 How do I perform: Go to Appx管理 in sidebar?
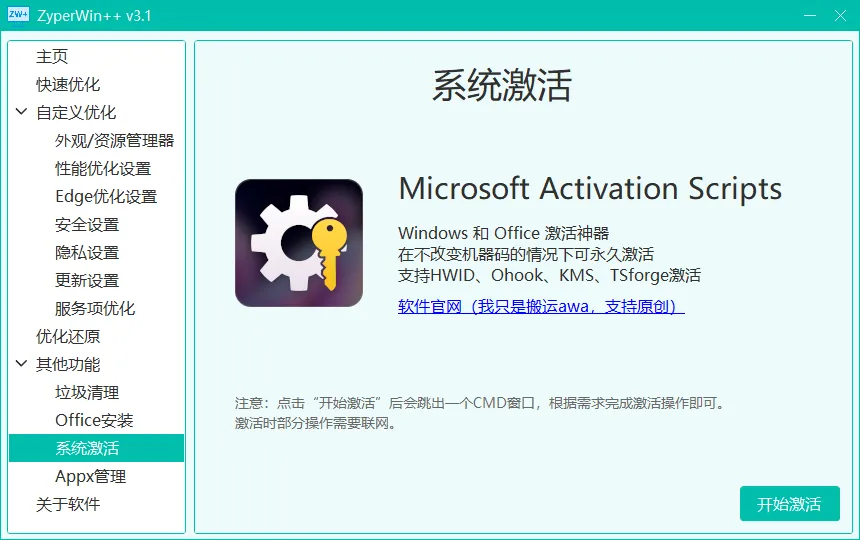(90, 477)
